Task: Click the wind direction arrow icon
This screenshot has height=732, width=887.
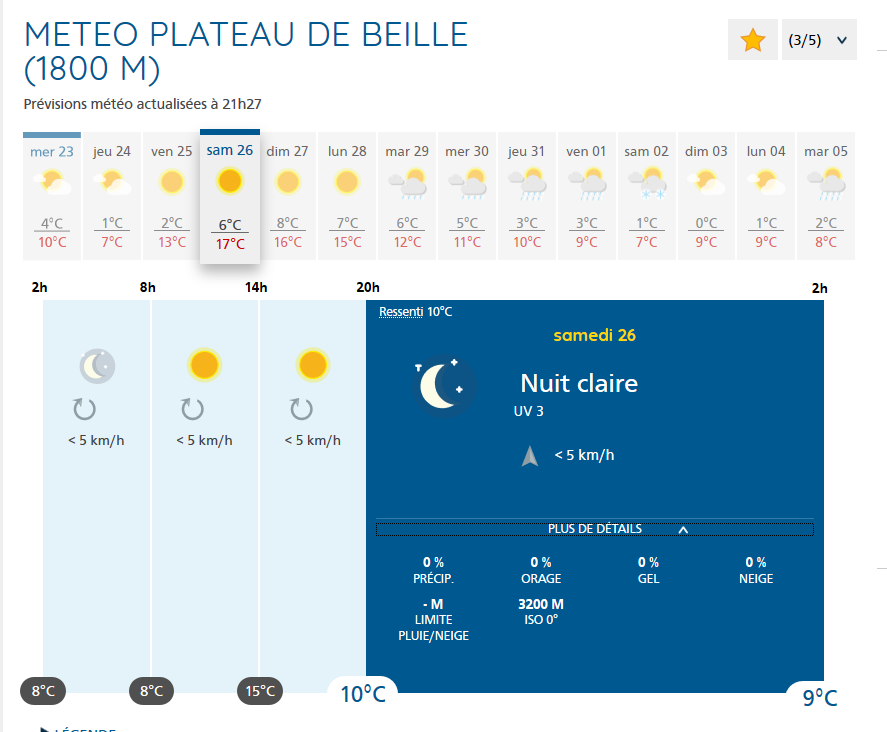Action: (x=530, y=456)
